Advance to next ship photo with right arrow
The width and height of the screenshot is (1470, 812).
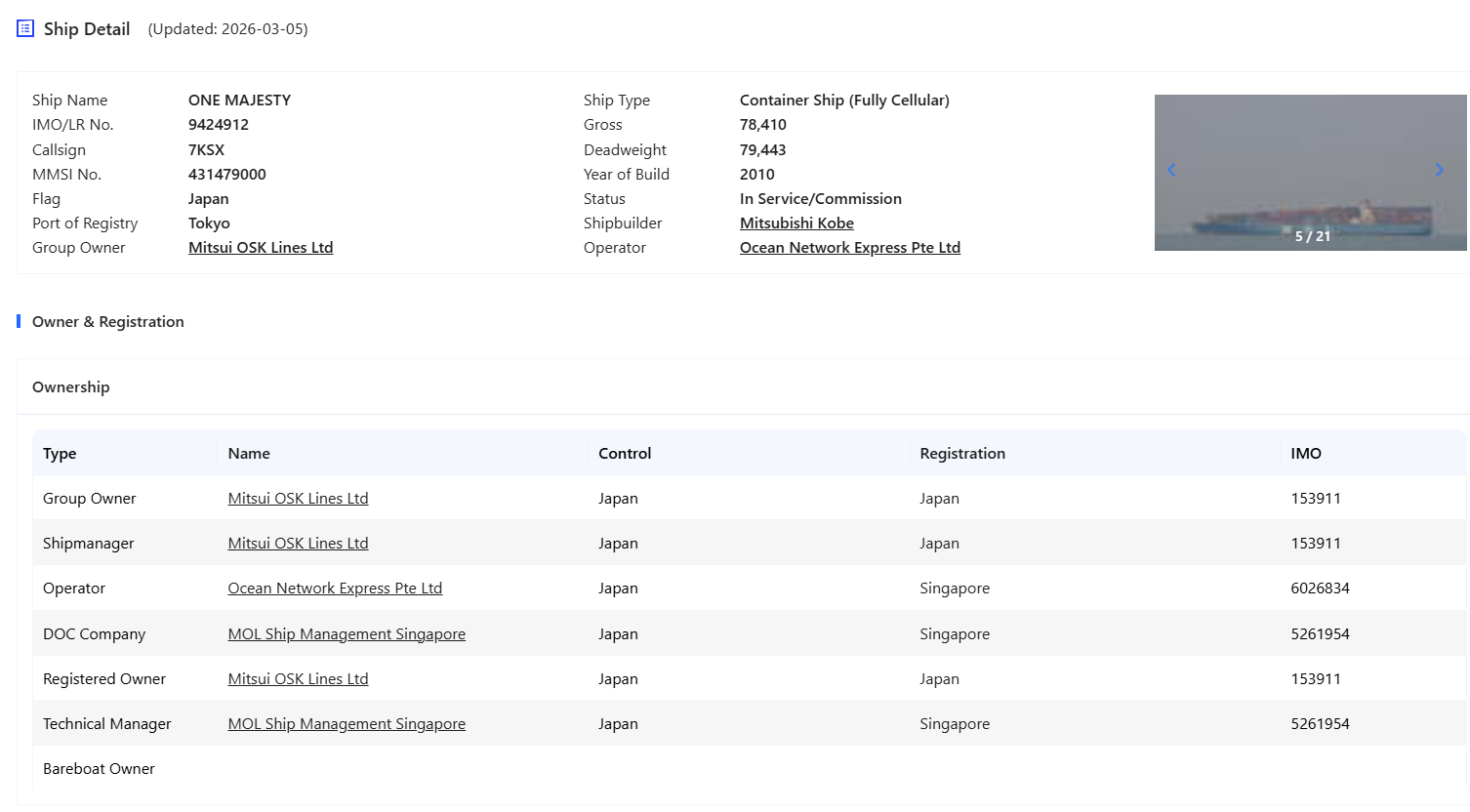1439,170
